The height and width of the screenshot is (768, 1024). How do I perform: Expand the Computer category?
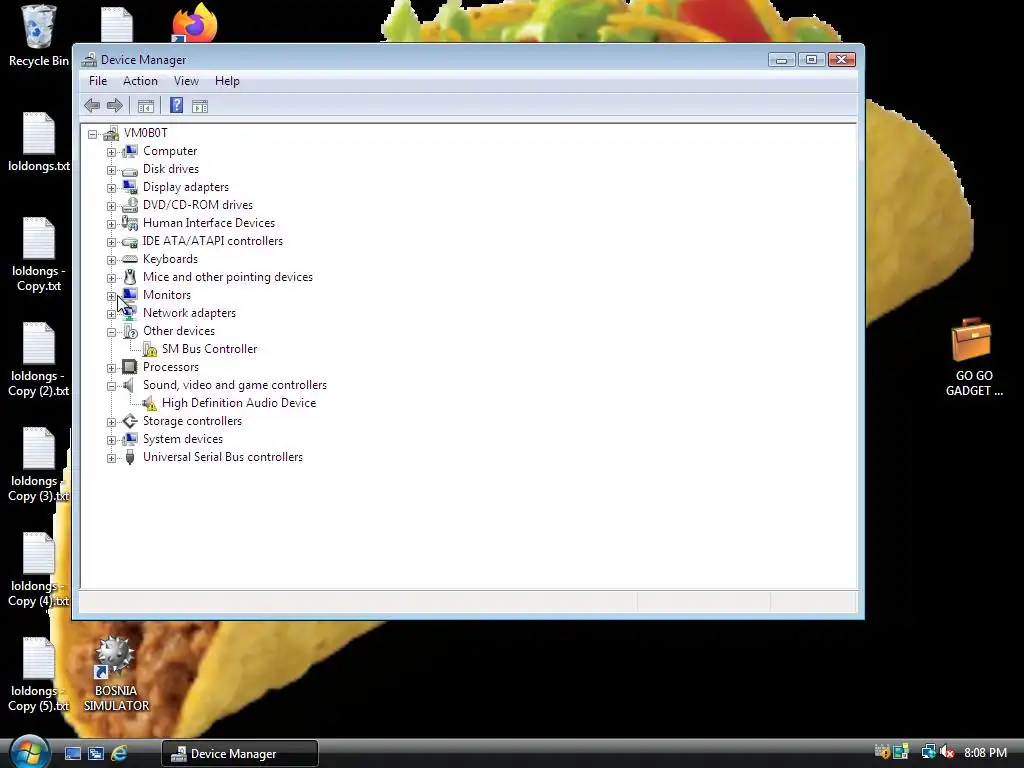[x=112, y=152]
